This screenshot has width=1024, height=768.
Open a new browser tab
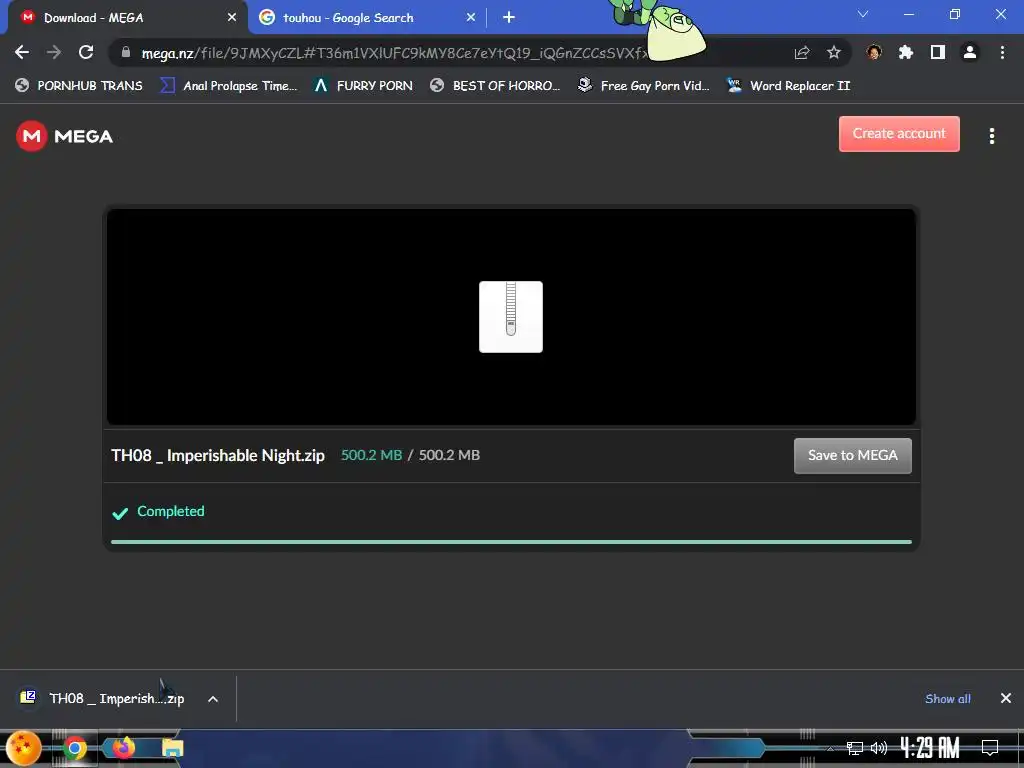509,18
